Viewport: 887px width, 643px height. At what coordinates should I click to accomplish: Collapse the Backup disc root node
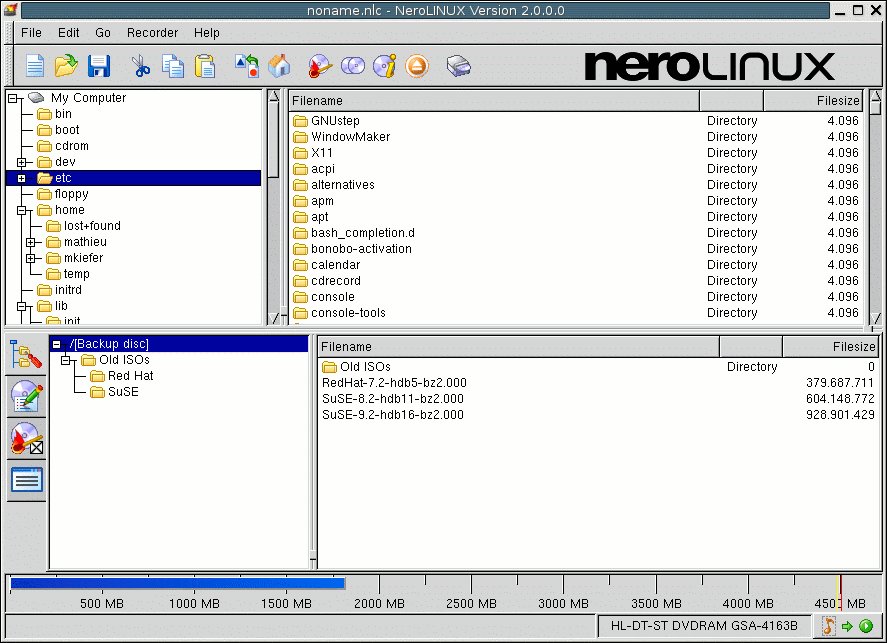click(x=57, y=344)
